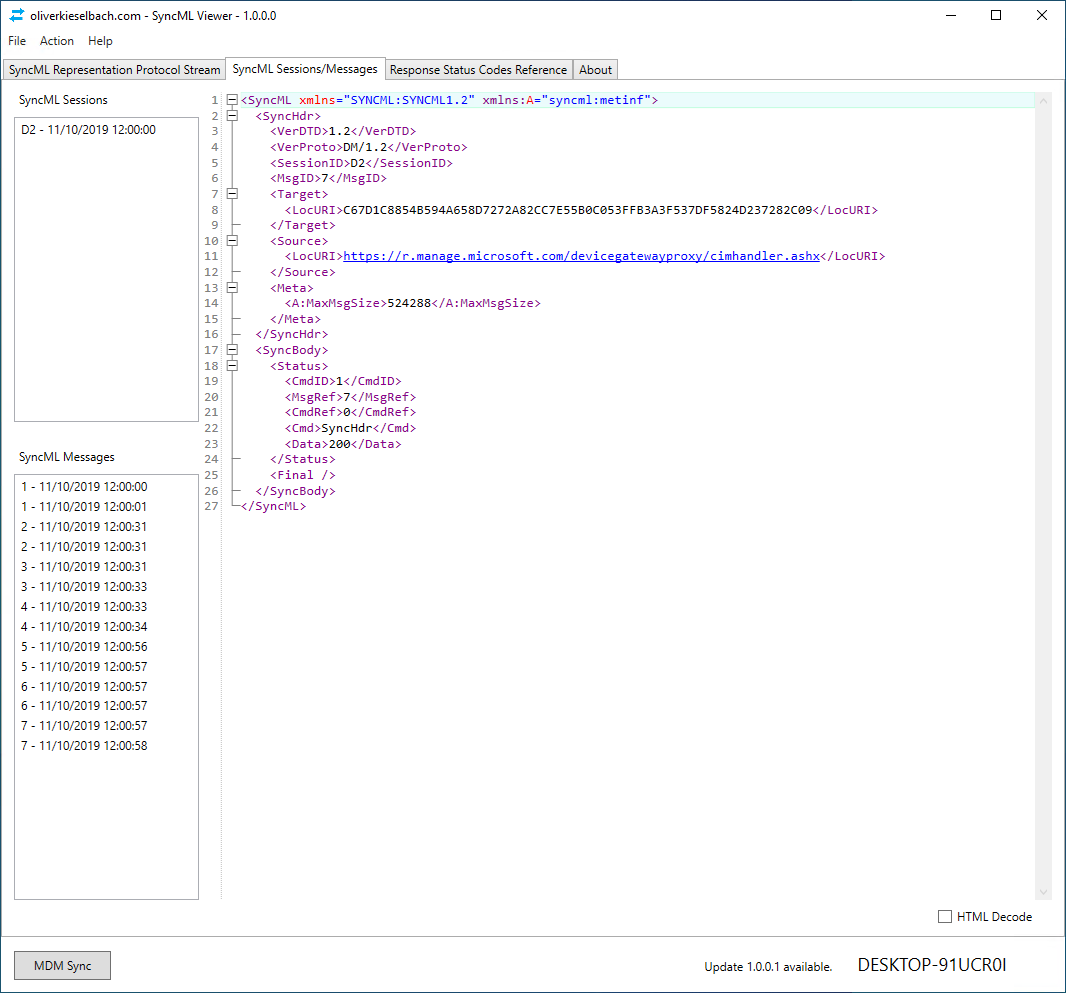Collapse the Target element
The width and height of the screenshot is (1066, 993).
pos(231,193)
